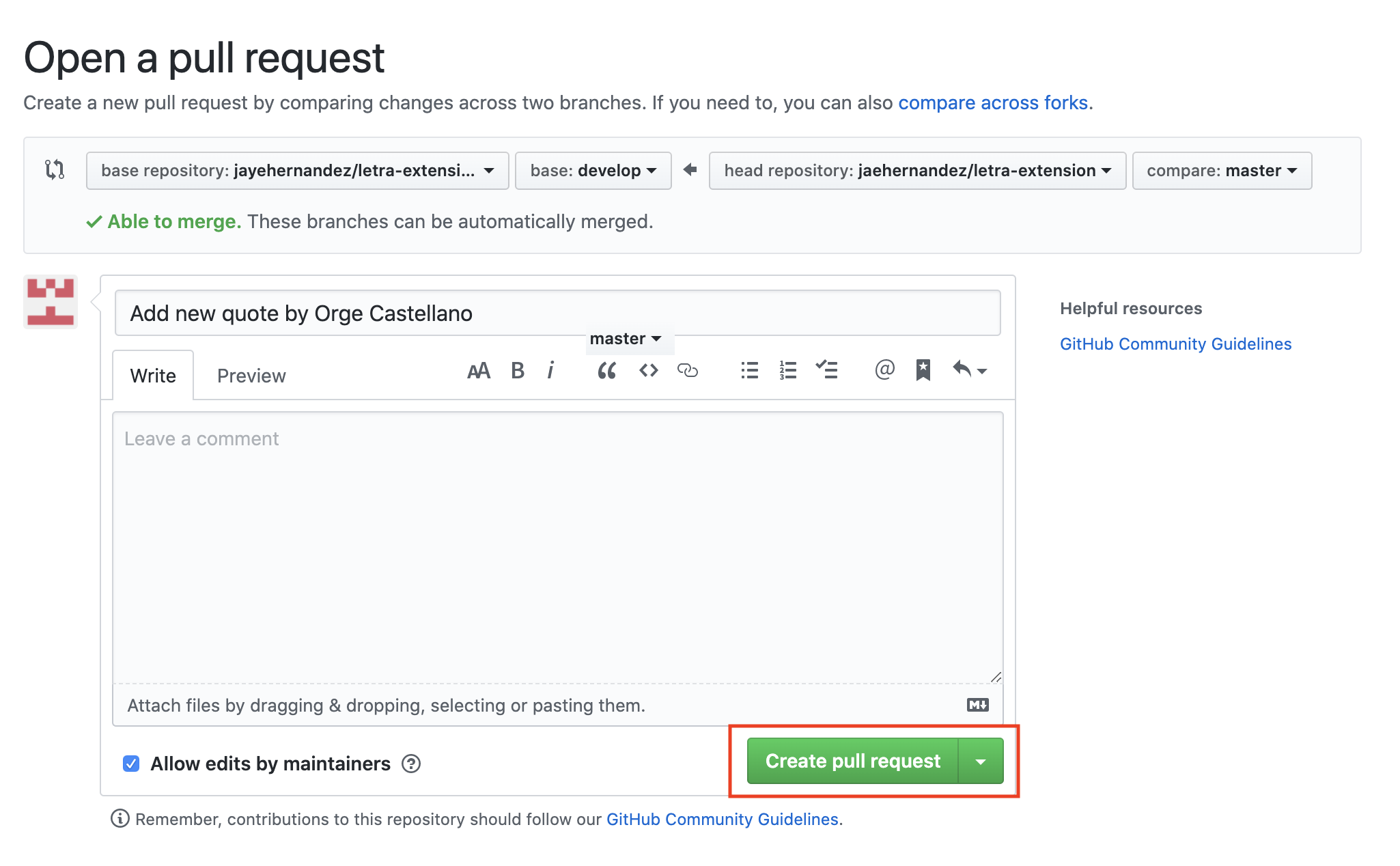The image size is (1400, 866).
Task: Click the Leave a comment text area
Action: tap(557, 547)
